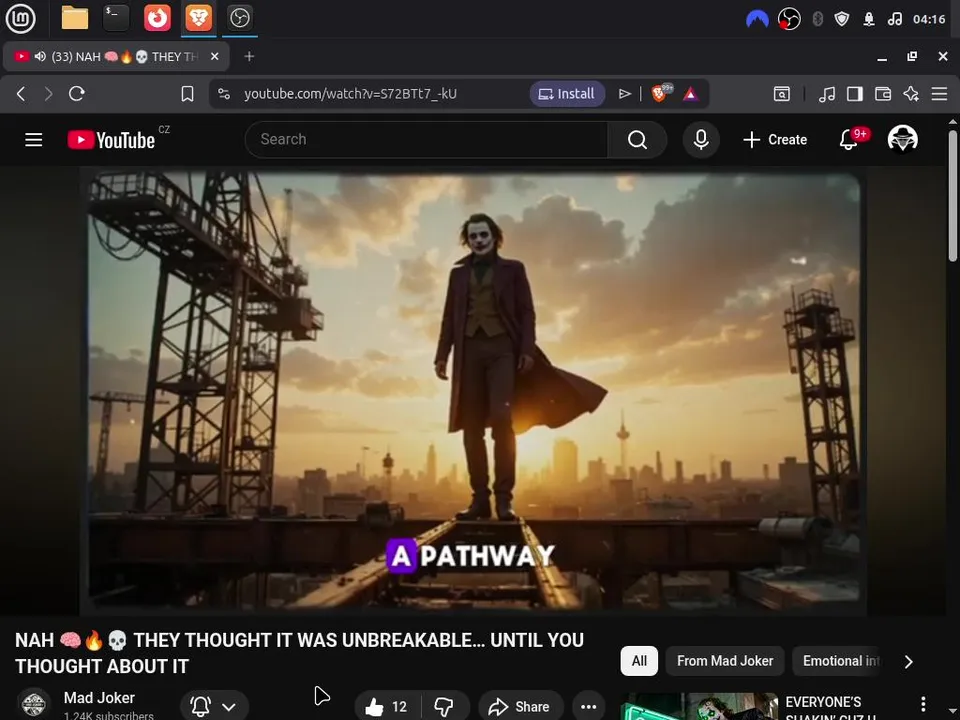Open Brave Rewards triangle icon
This screenshot has height=720, width=960.
click(691, 94)
